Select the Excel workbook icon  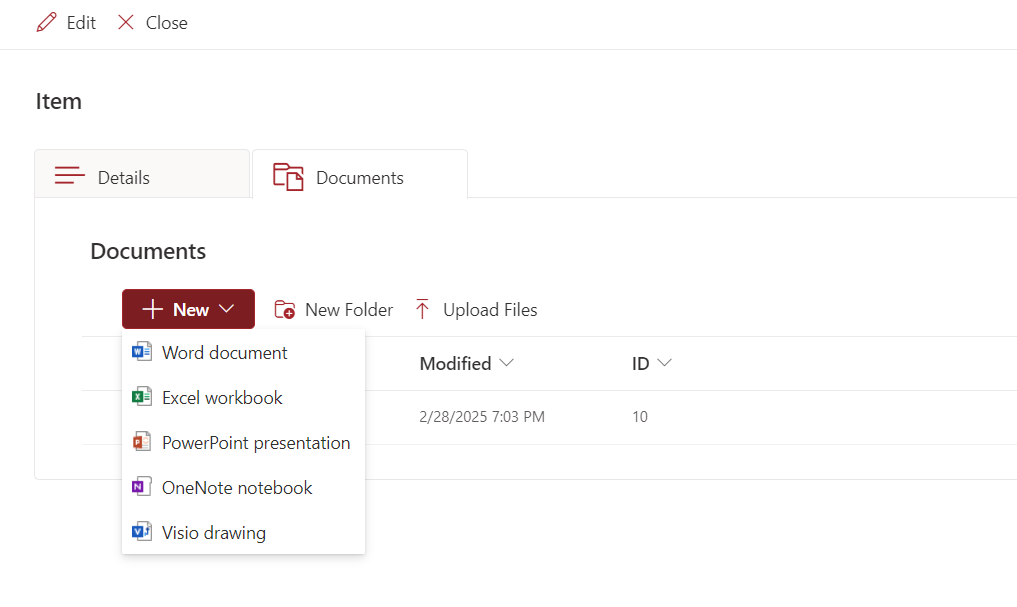point(142,397)
